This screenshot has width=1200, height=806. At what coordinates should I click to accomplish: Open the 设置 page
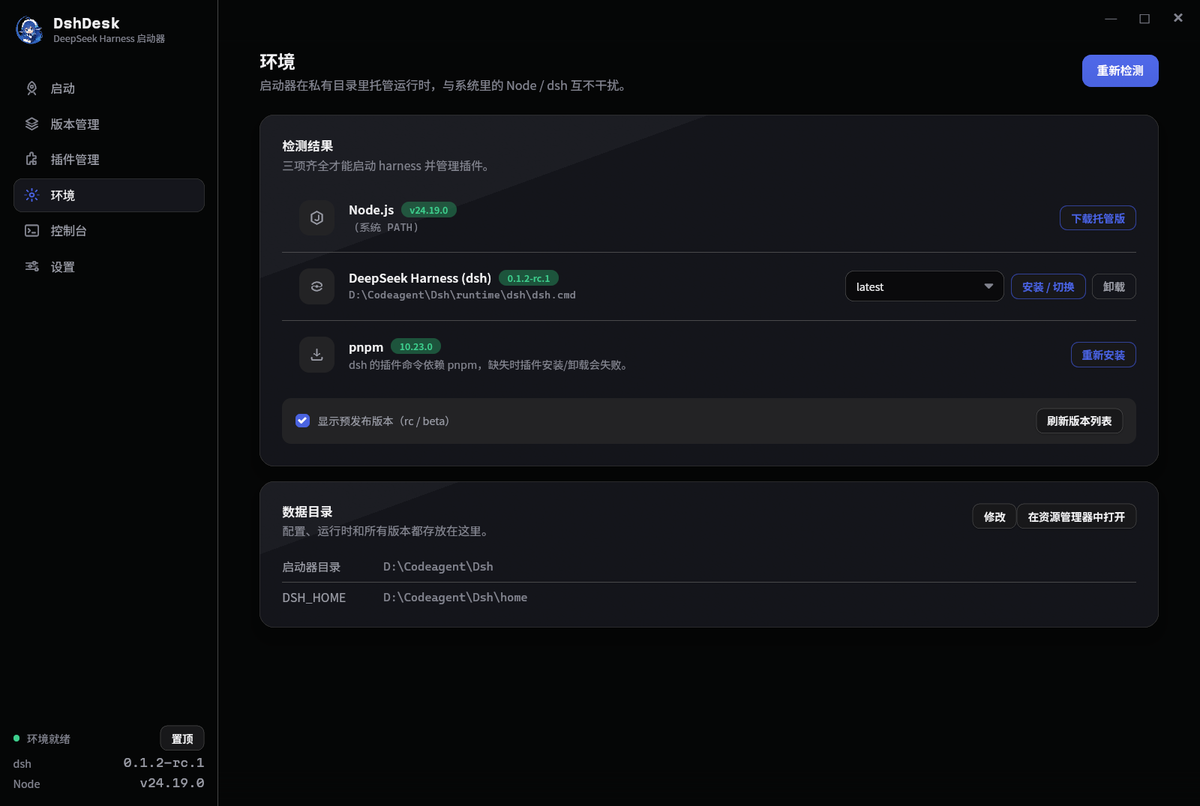tap(109, 267)
